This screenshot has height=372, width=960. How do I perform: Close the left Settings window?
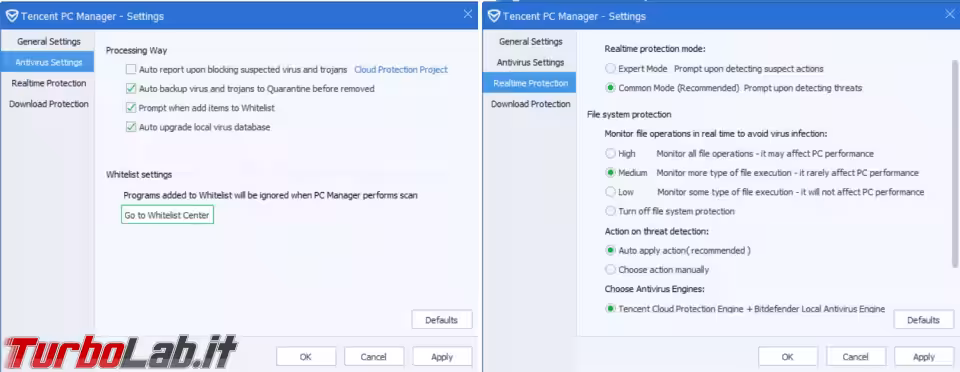(468, 14)
